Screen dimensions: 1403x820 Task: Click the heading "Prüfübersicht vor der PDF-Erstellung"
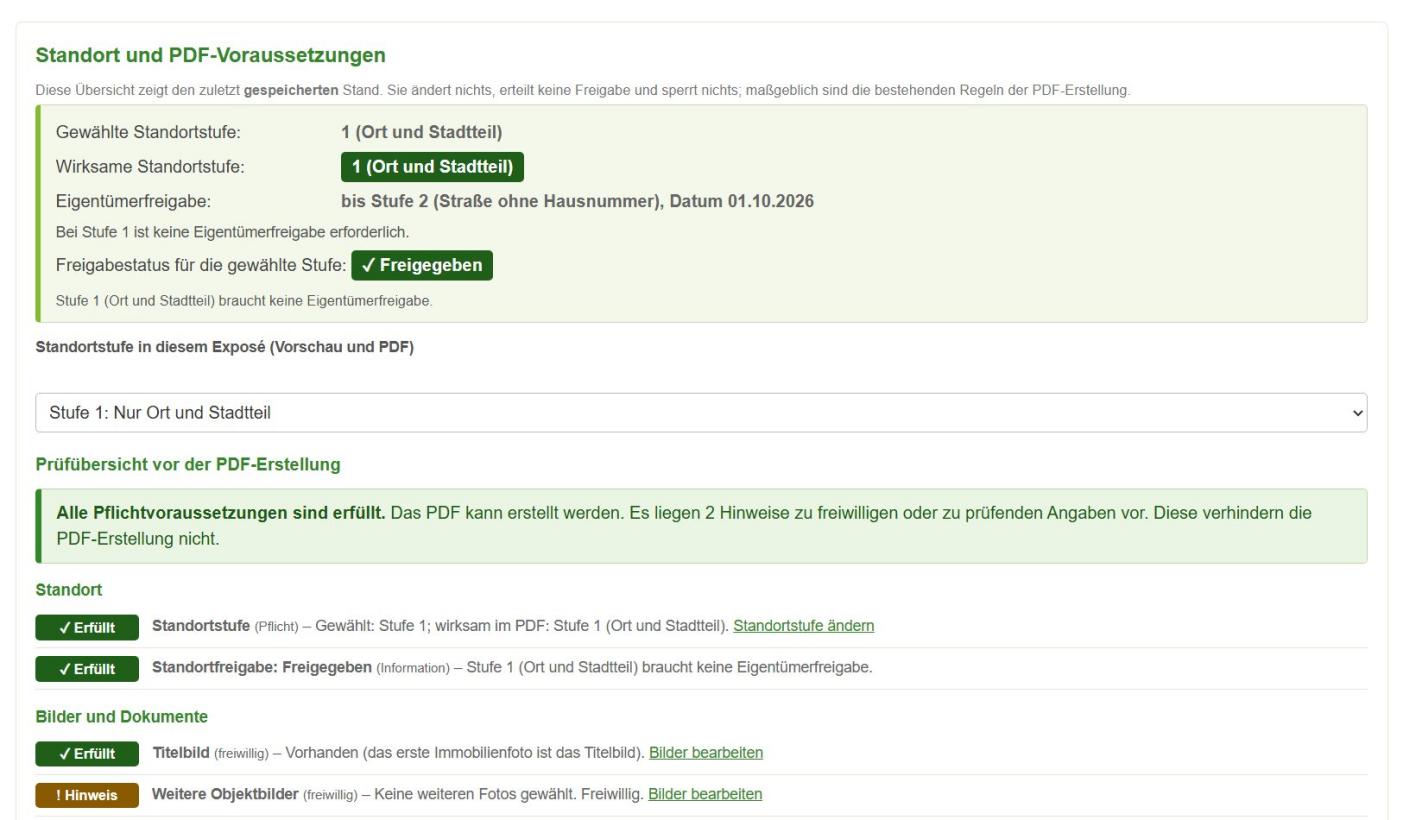188,465
